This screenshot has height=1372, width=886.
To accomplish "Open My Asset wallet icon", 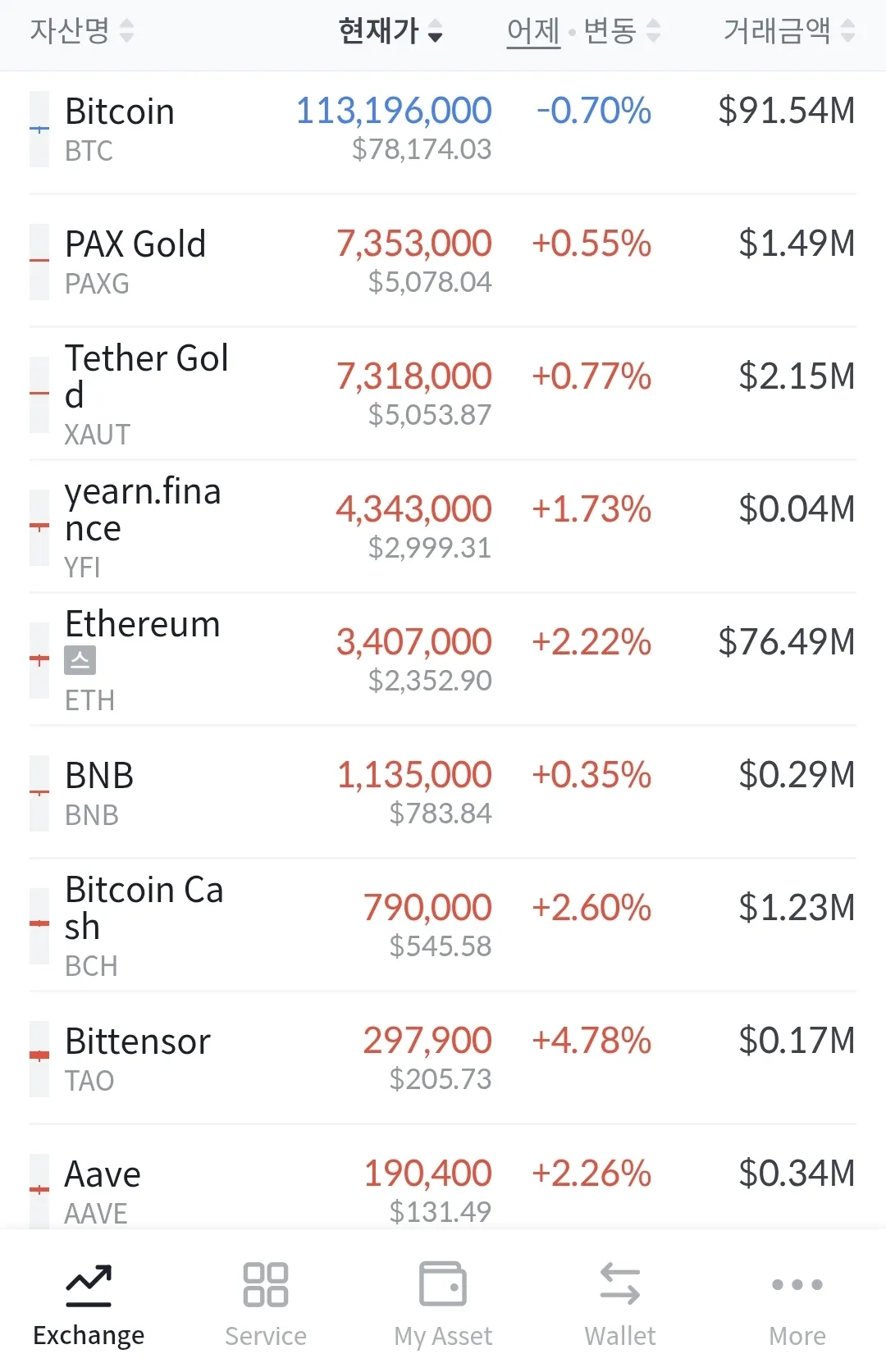I will (x=443, y=1283).
